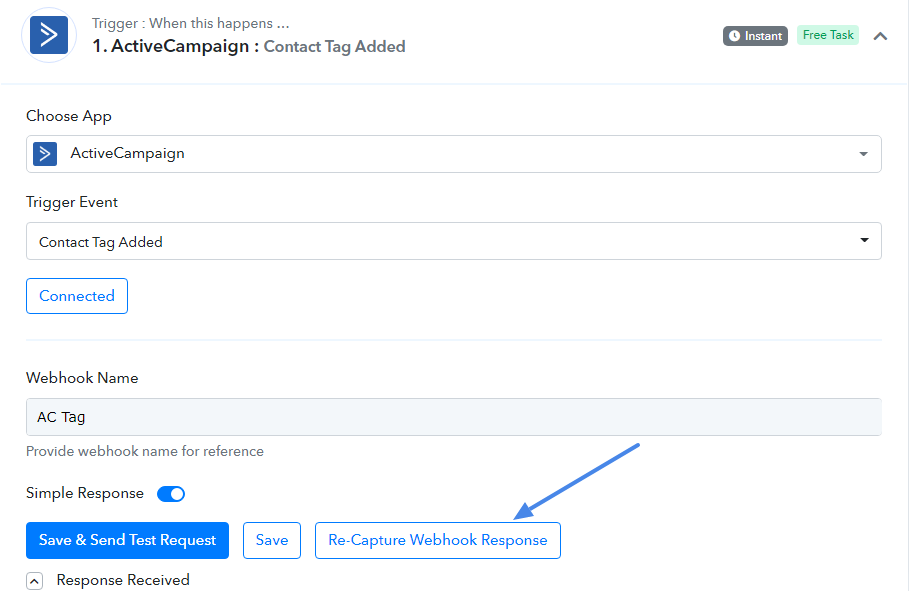Image resolution: width=909 pixels, height=591 pixels.
Task: Click Re-Capture Webhook Response button
Action: [x=438, y=541]
